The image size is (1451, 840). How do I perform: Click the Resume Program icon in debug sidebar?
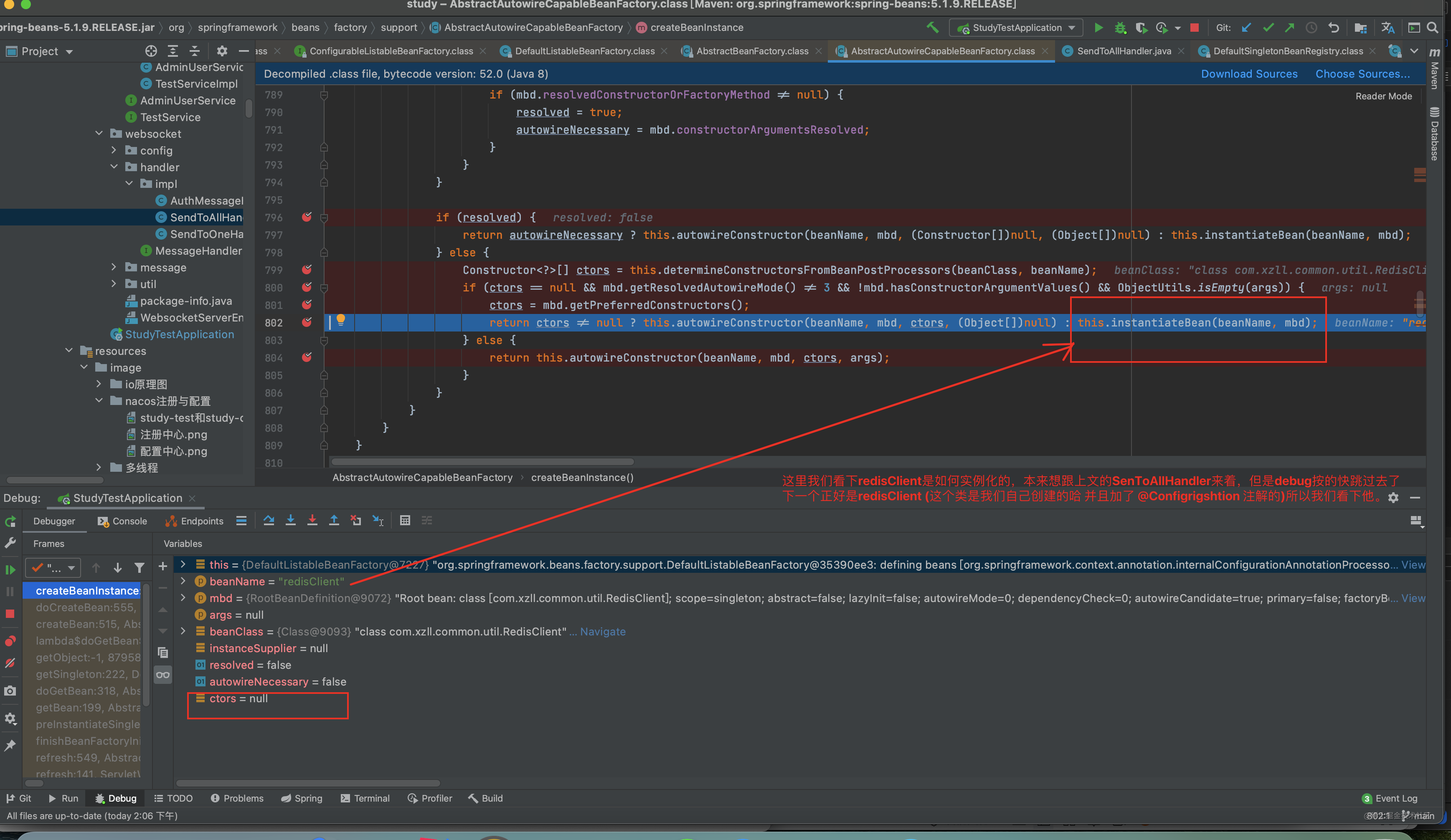pyautogui.click(x=10, y=569)
